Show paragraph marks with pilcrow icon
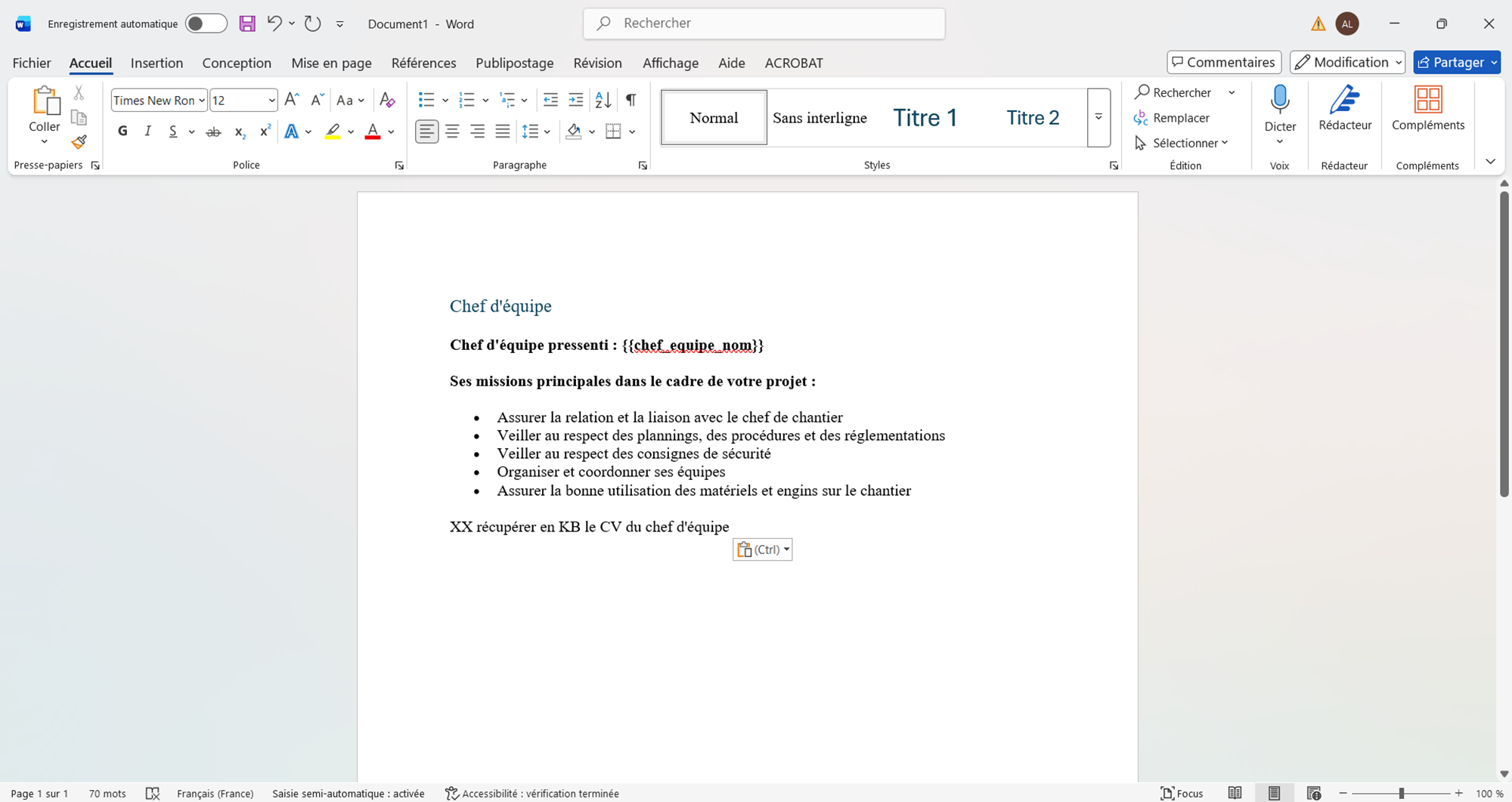1512x802 pixels. pyautogui.click(x=631, y=100)
